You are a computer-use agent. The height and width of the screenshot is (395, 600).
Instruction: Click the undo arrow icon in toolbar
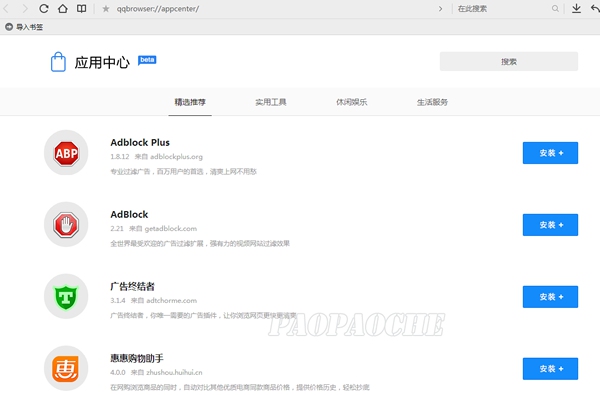click(x=595, y=8)
